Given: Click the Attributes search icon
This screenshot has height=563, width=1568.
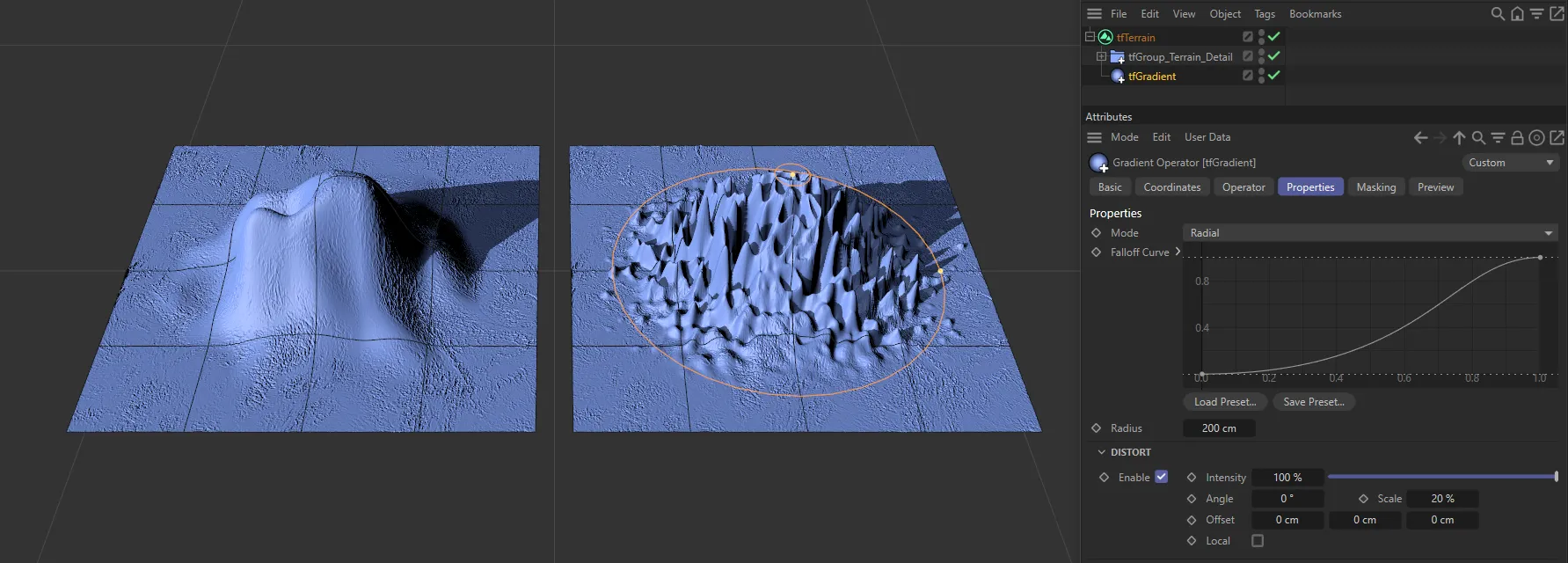Looking at the screenshot, I should (1478, 138).
